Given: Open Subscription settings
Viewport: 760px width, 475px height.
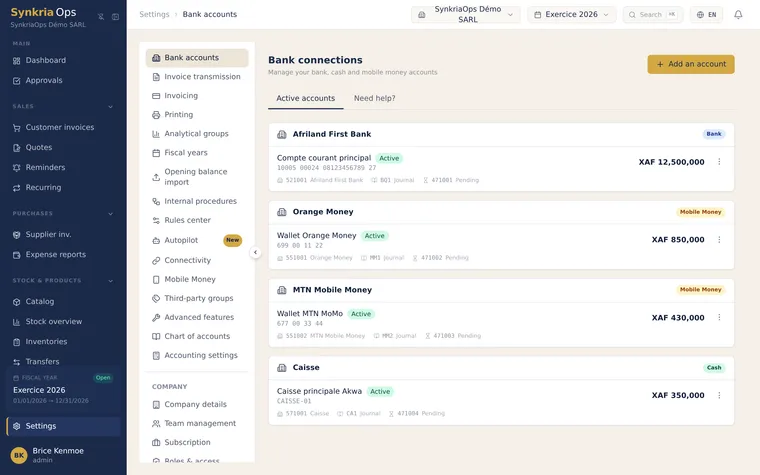Looking at the screenshot, I should [197, 443].
